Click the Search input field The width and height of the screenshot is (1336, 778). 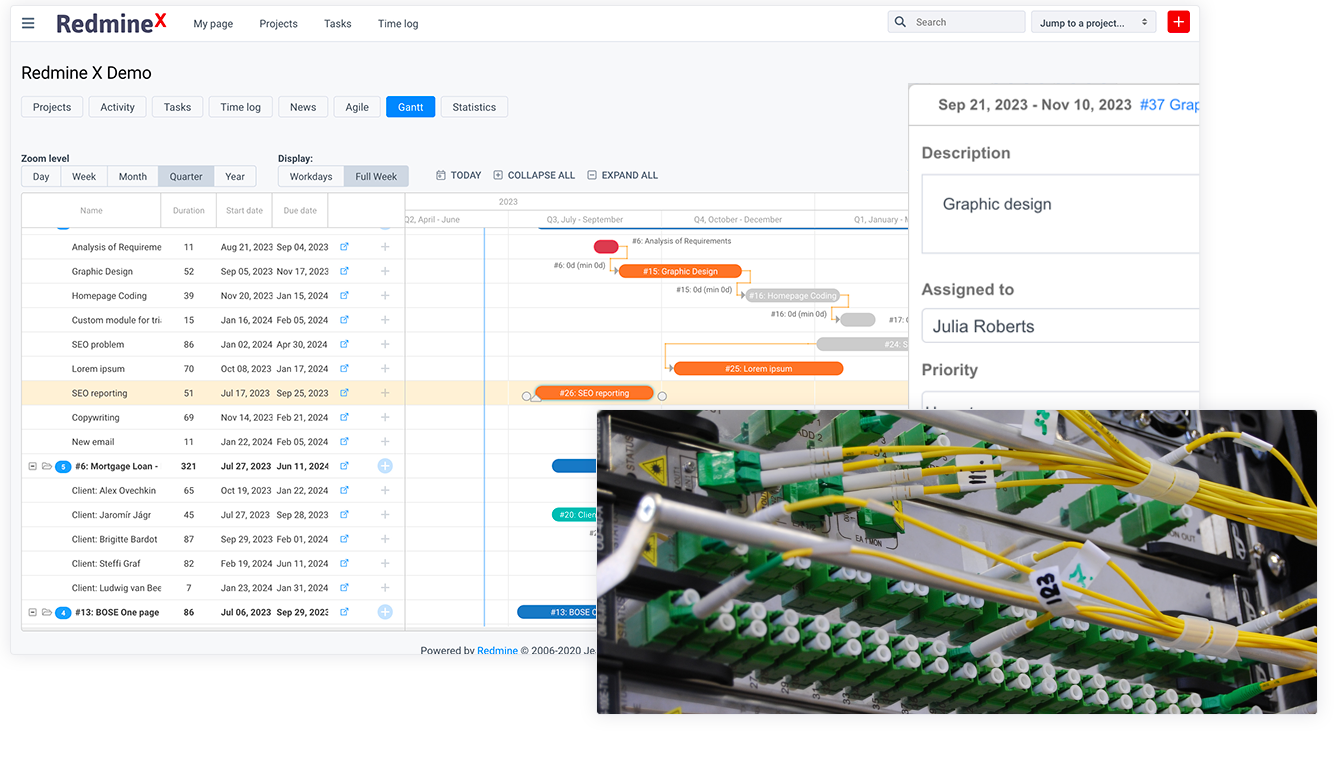click(x=956, y=22)
